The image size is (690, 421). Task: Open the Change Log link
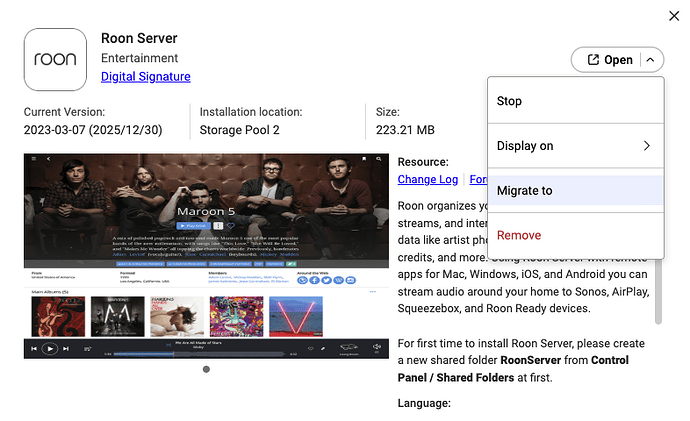pos(427,180)
